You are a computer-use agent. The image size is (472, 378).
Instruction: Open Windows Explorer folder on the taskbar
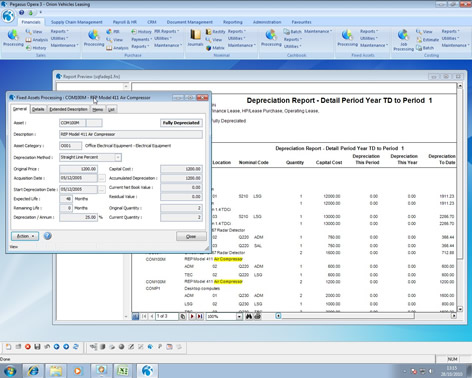pyautogui.click(x=56, y=371)
